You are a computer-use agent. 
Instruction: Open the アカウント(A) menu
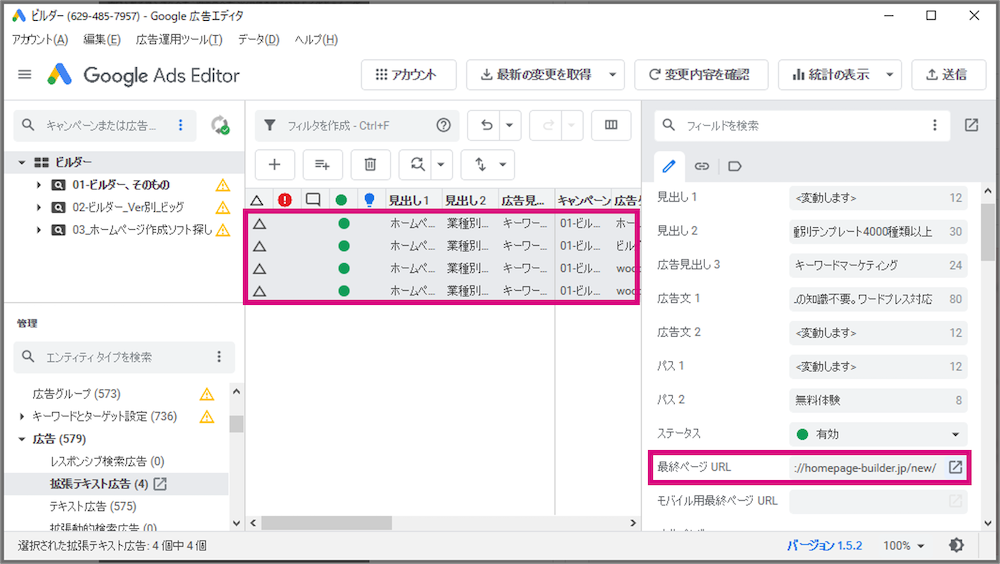[x=40, y=40]
